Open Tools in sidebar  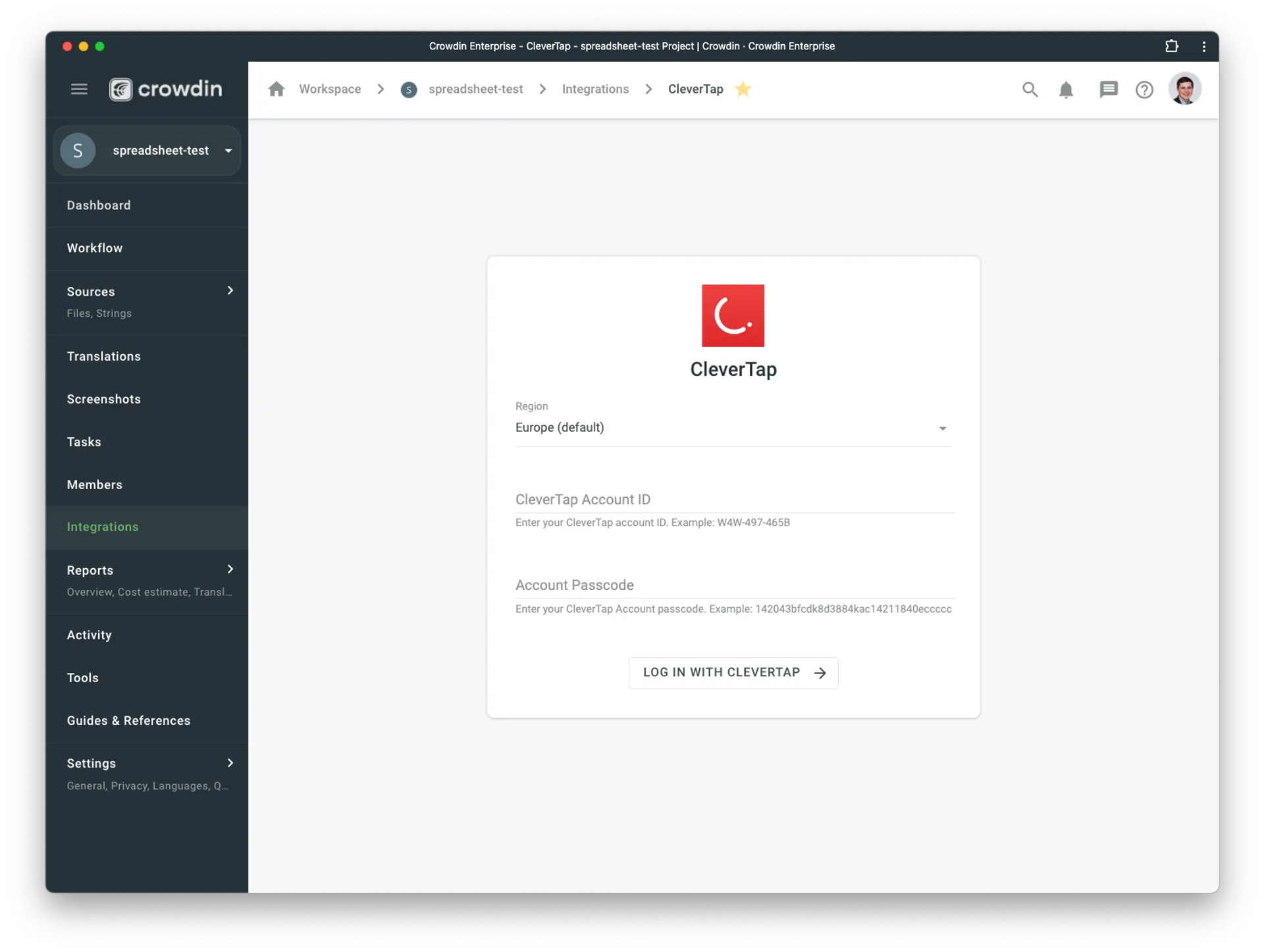pos(147,677)
